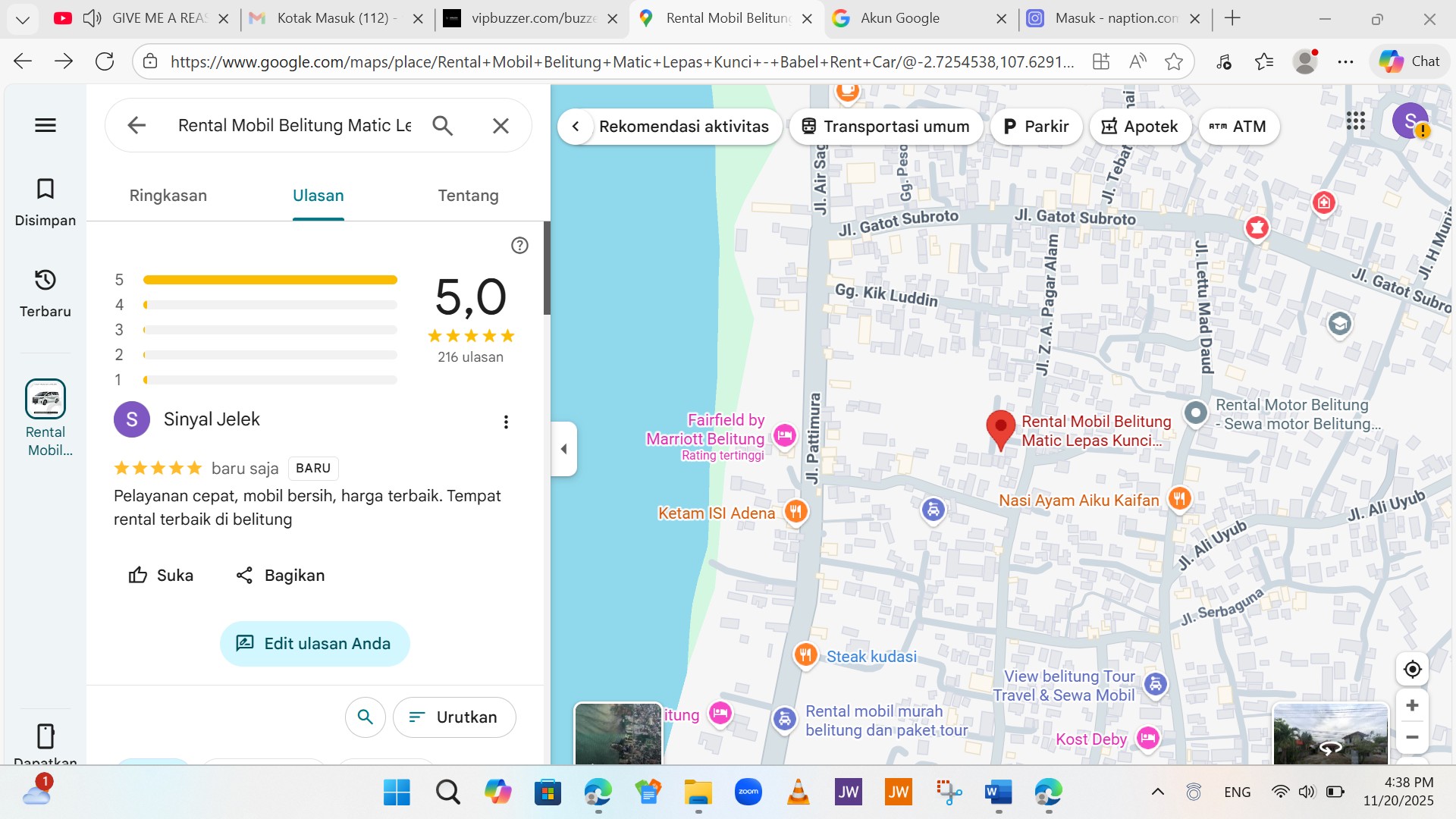This screenshot has height=819, width=1456.
Task: Open the Google Maps hamburger menu
Action: click(45, 125)
